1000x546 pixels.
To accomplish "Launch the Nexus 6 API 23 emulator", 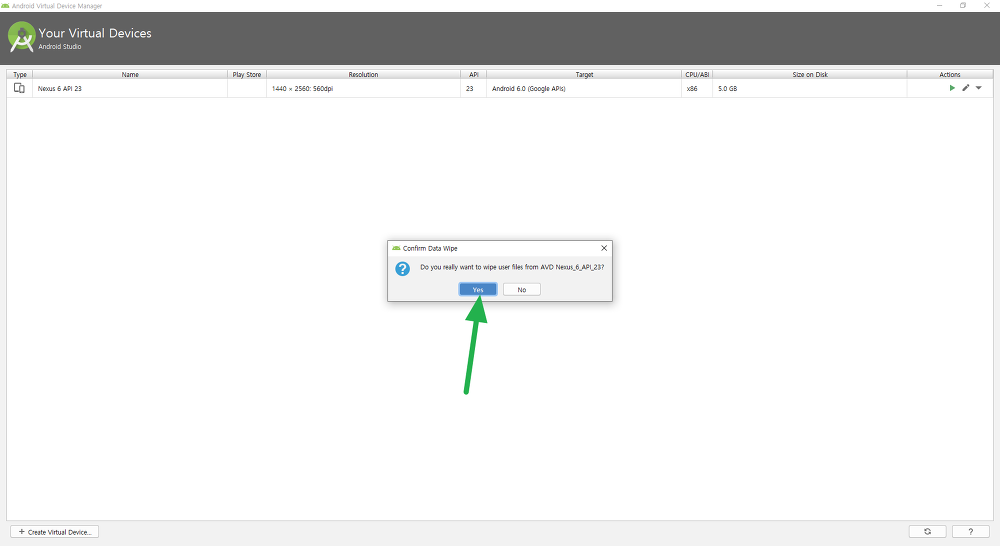I will point(952,88).
